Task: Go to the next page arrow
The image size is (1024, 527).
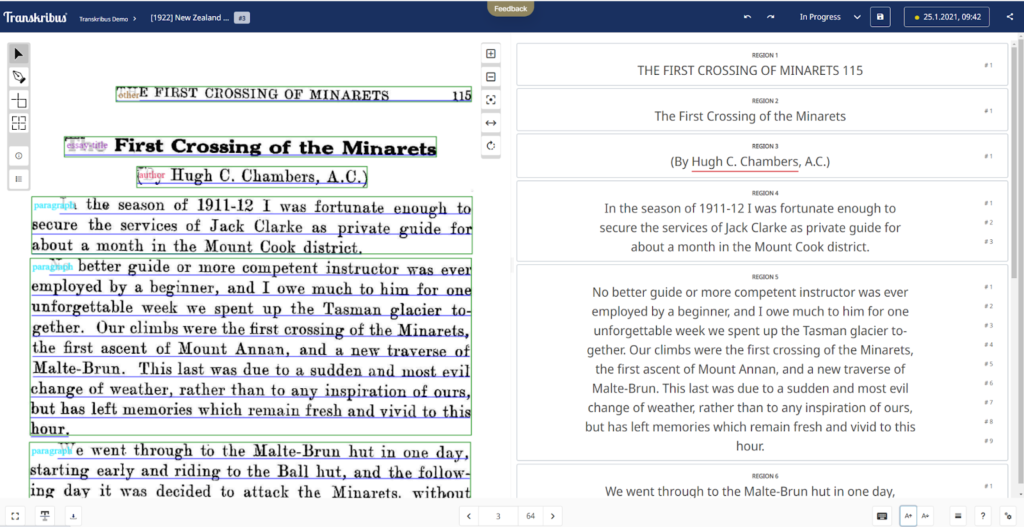Action: pos(554,516)
